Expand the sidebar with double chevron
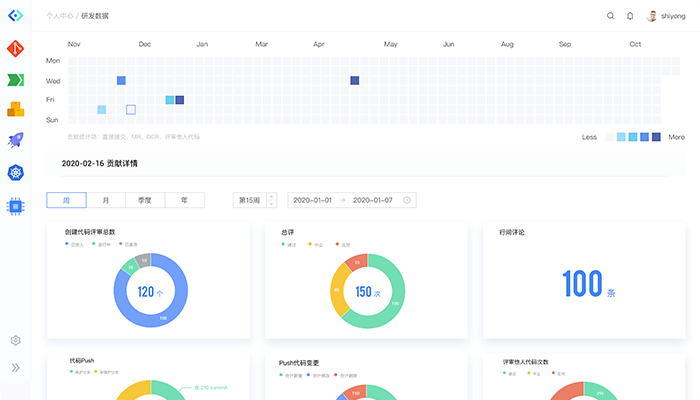Viewport: 700px width, 400px height. point(16,368)
